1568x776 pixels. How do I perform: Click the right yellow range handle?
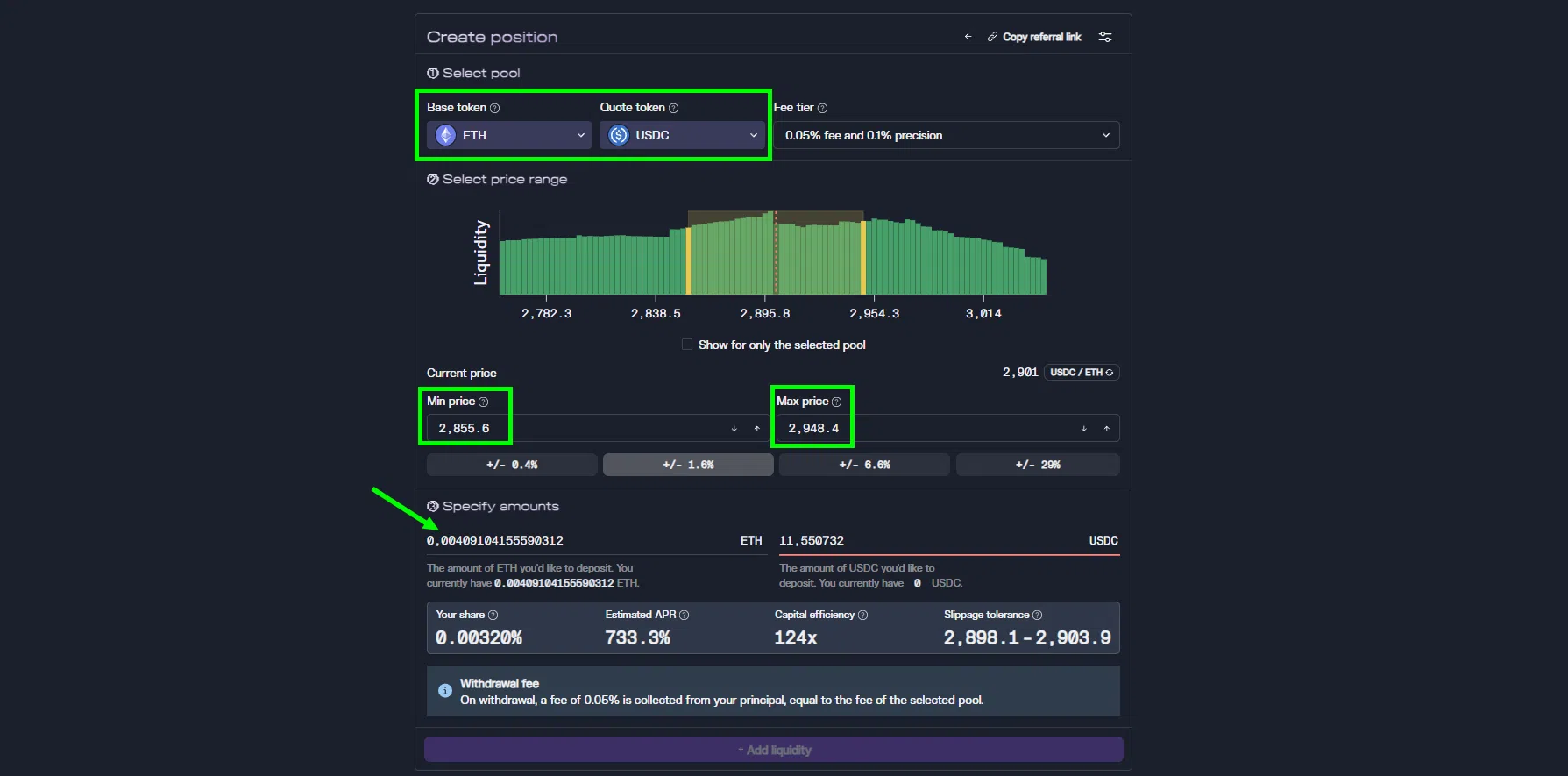pyautogui.click(x=863, y=257)
